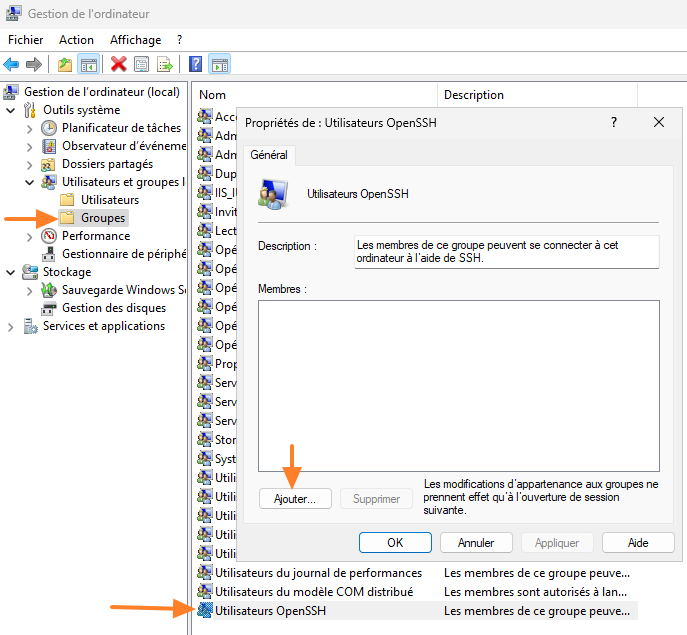Image resolution: width=687 pixels, height=635 pixels.
Task: Select the Utilisateurs folder in the tree
Action: click(110, 200)
